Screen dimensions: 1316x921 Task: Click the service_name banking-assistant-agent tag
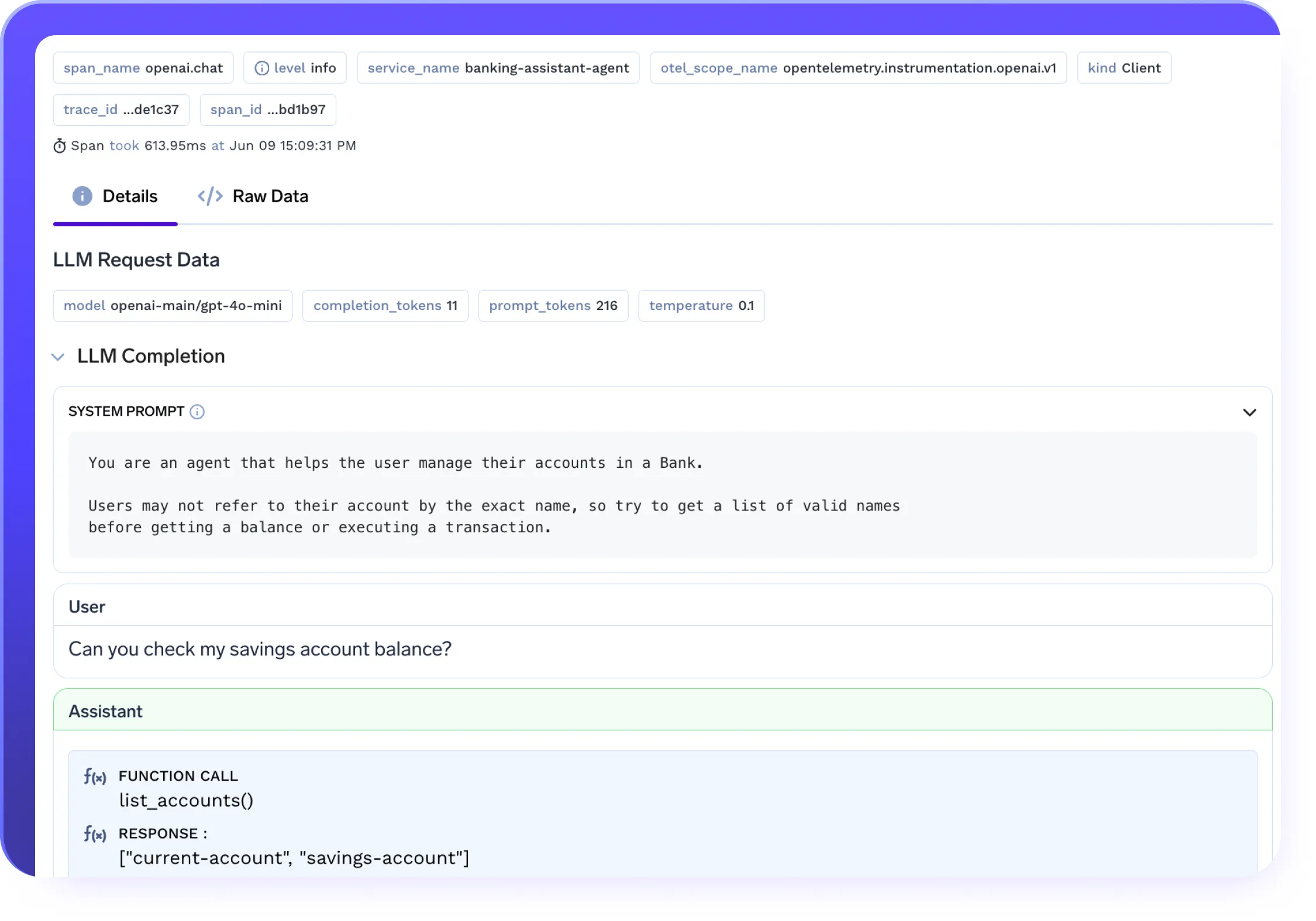point(498,68)
